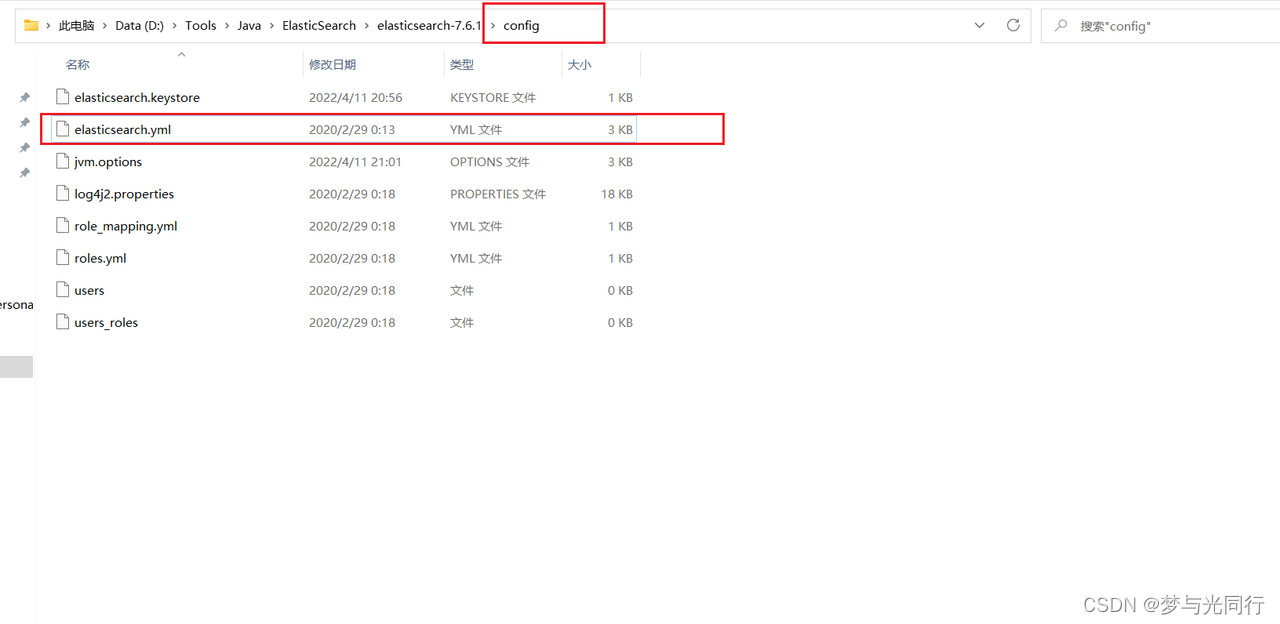Sort by 修改日期 column header

click(x=332, y=64)
